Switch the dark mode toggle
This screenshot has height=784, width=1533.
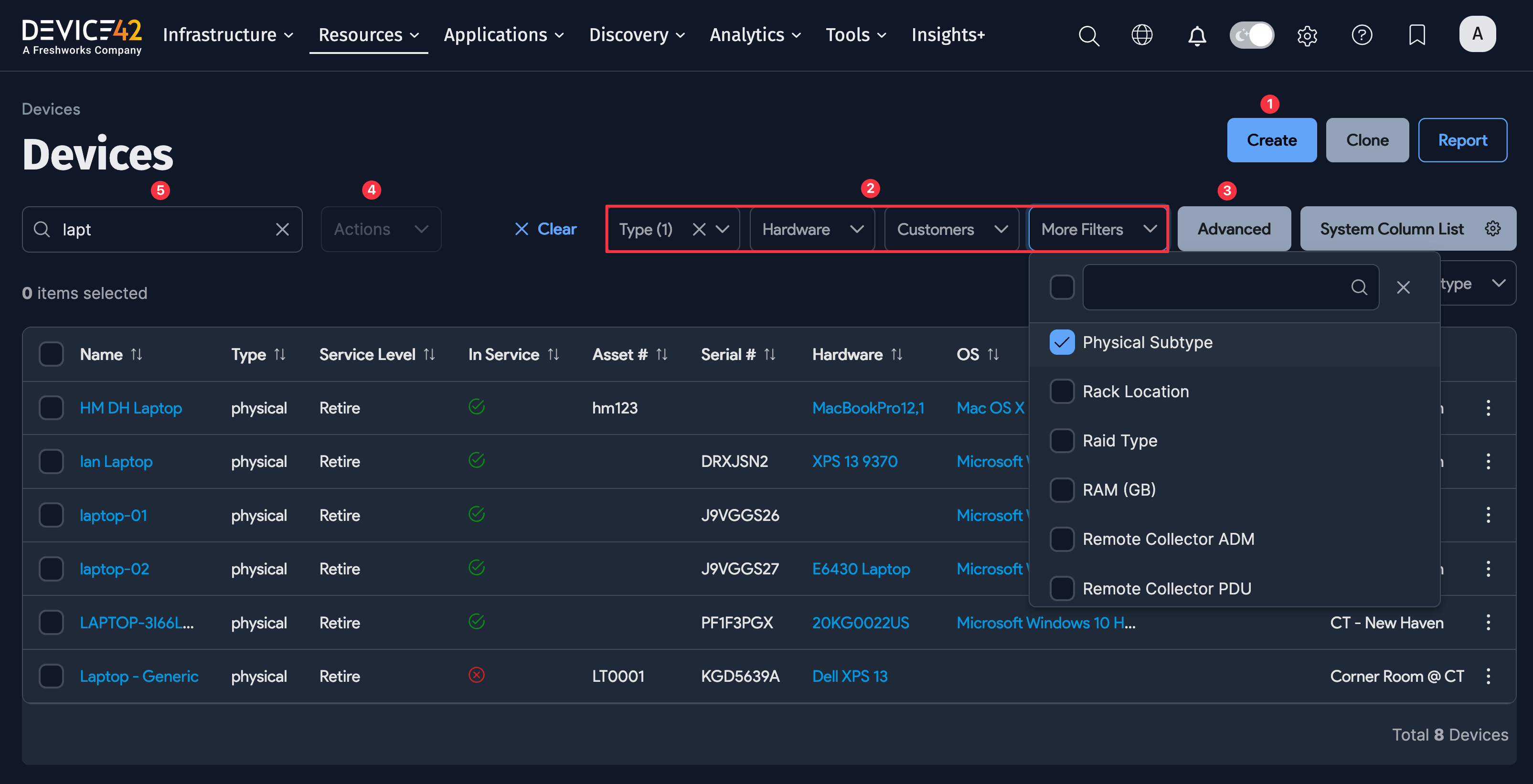point(1252,35)
